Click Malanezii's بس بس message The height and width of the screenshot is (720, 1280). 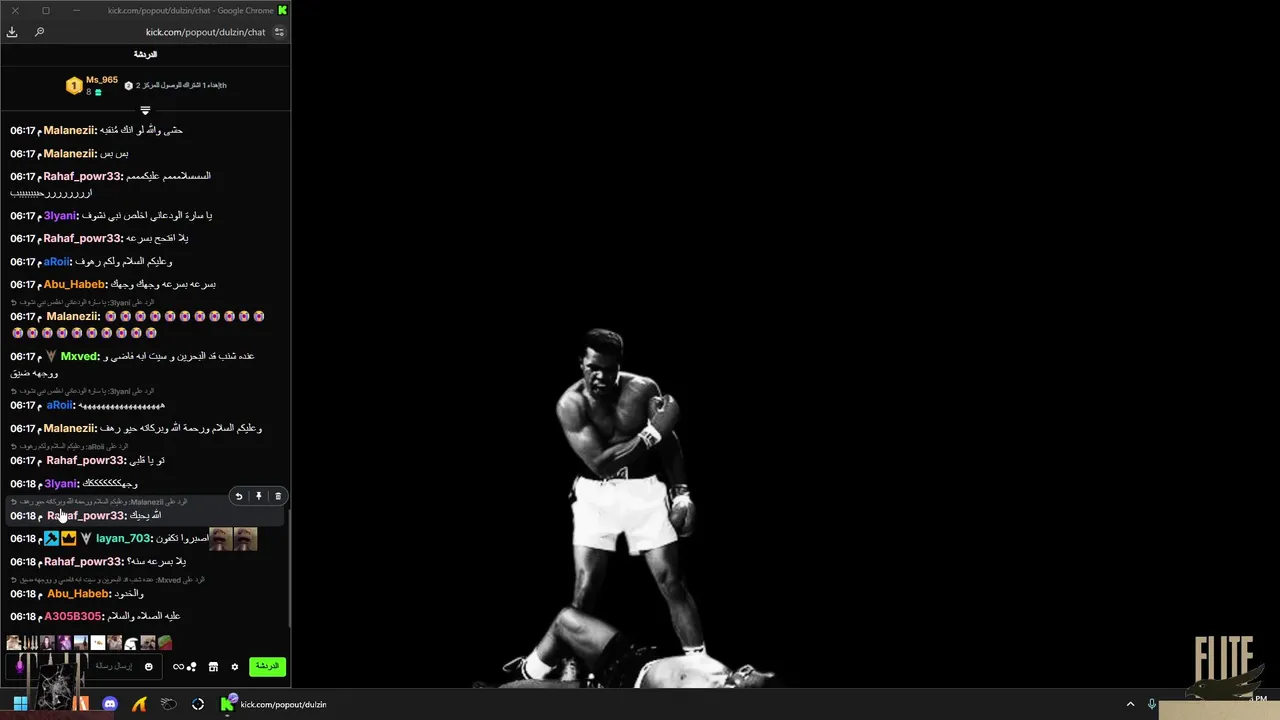point(114,153)
